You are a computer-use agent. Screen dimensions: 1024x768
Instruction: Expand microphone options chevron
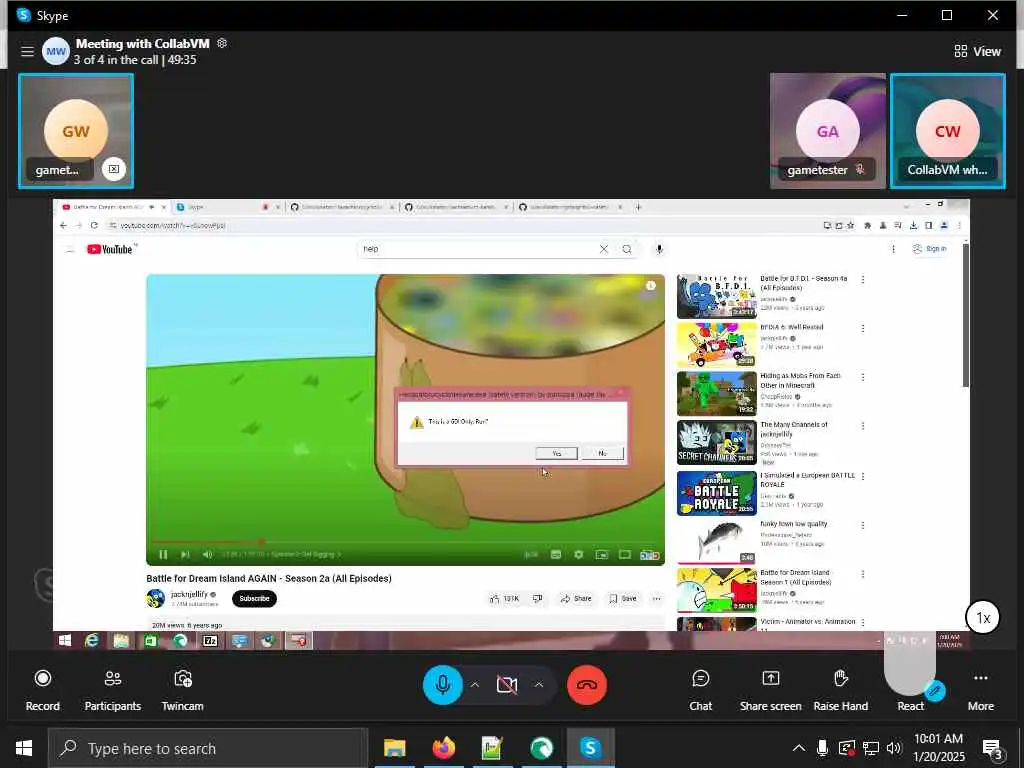[x=475, y=684]
